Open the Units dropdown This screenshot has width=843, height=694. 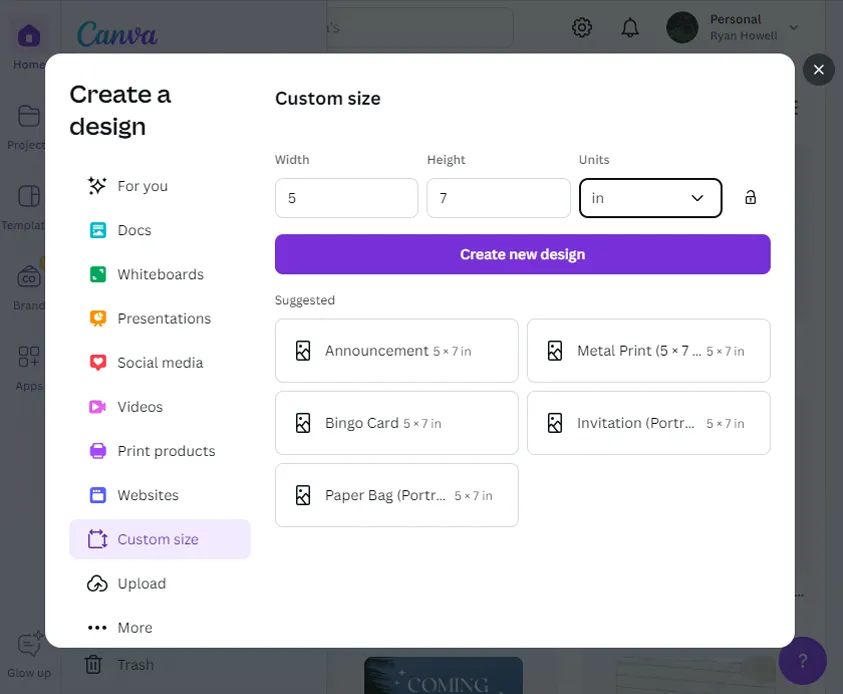coord(650,198)
